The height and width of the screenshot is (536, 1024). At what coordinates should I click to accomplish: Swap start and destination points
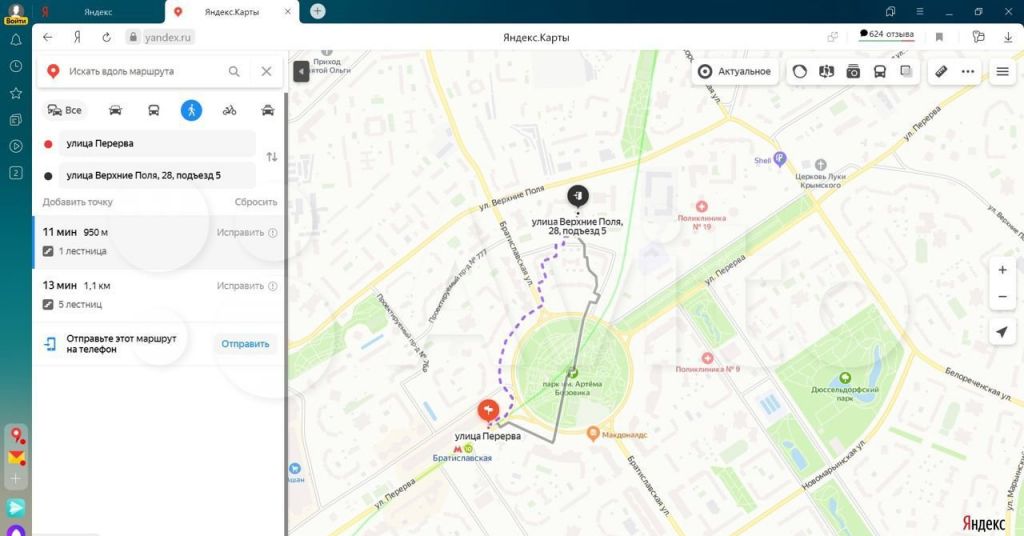point(272,157)
